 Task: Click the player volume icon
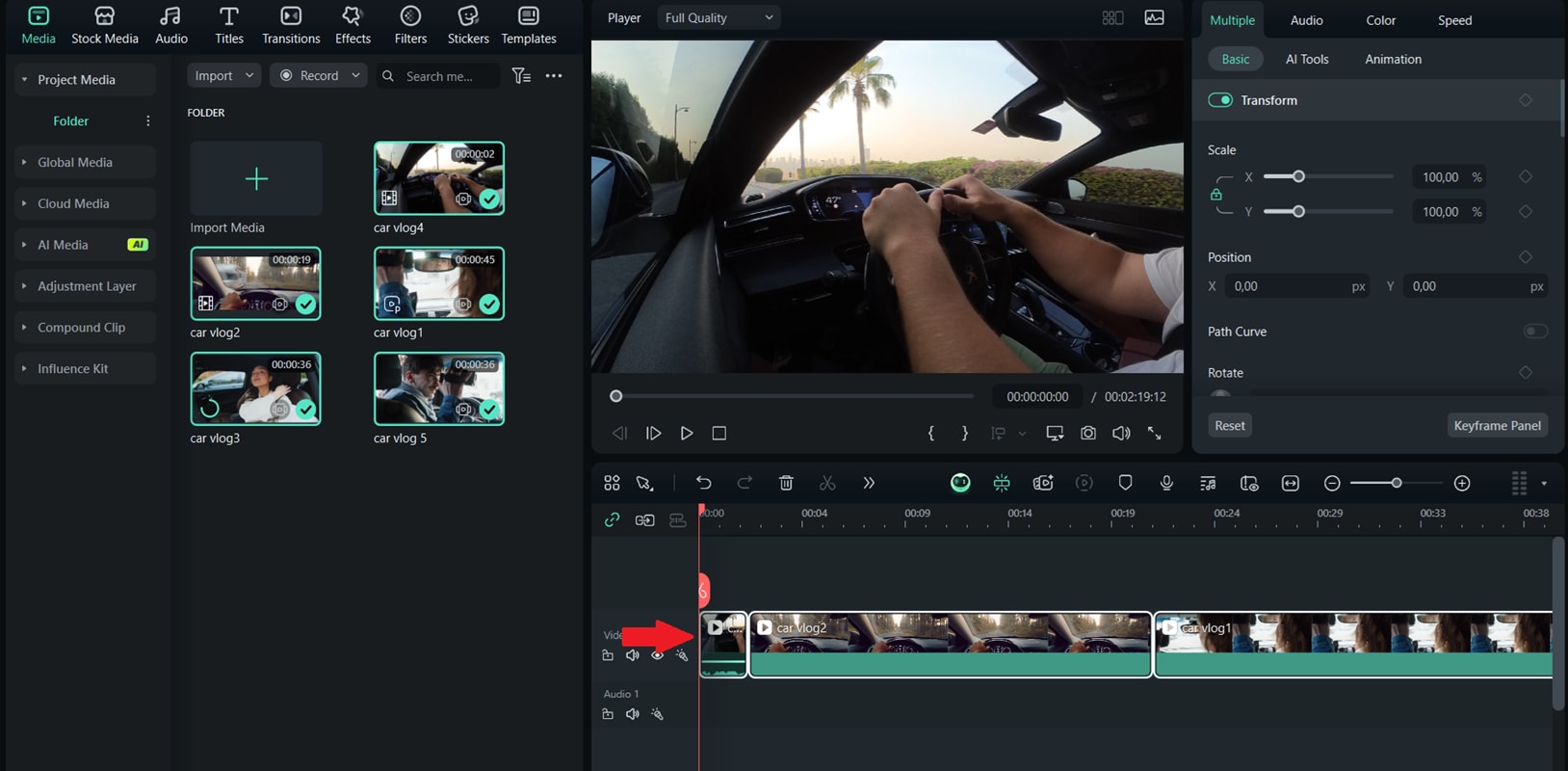(x=1121, y=434)
